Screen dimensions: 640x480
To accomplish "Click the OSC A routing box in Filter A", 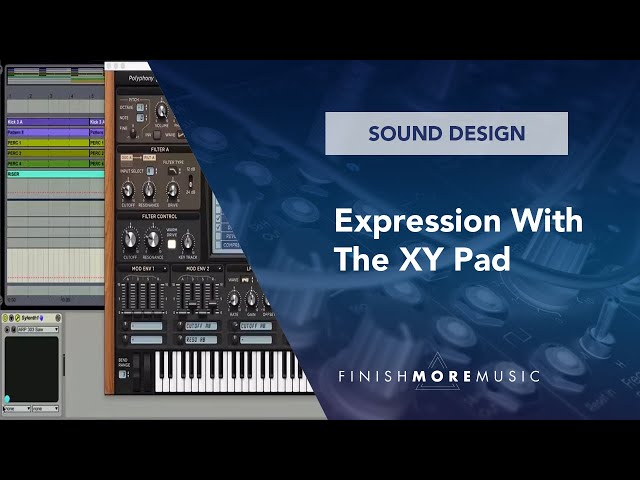I will click(x=127, y=158).
